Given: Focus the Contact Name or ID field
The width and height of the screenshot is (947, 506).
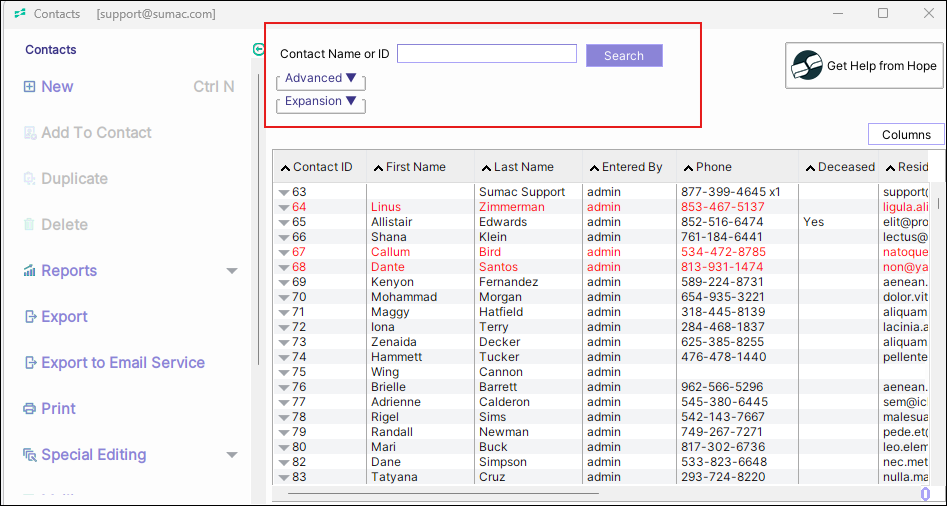Looking at the screenshot, I should tap(486, 54).
